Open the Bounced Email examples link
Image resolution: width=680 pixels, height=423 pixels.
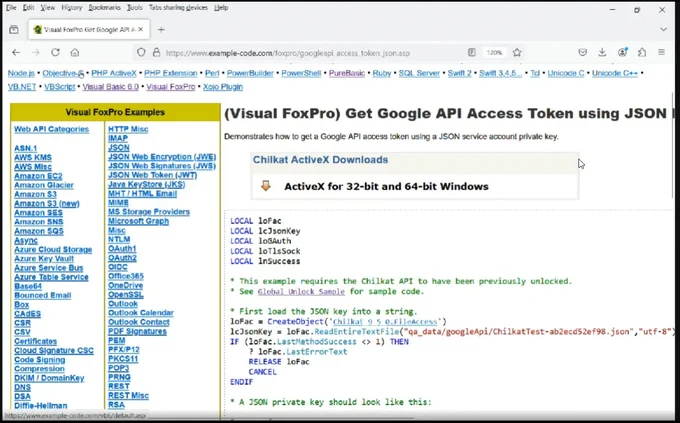42,295
